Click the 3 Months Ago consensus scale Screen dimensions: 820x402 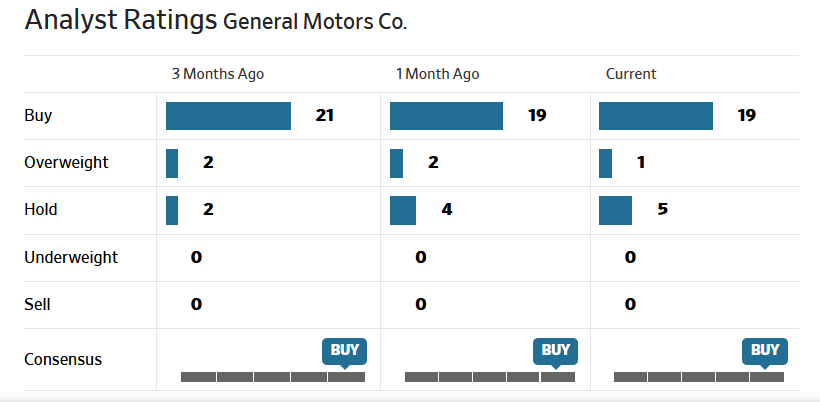pos(272,377)
